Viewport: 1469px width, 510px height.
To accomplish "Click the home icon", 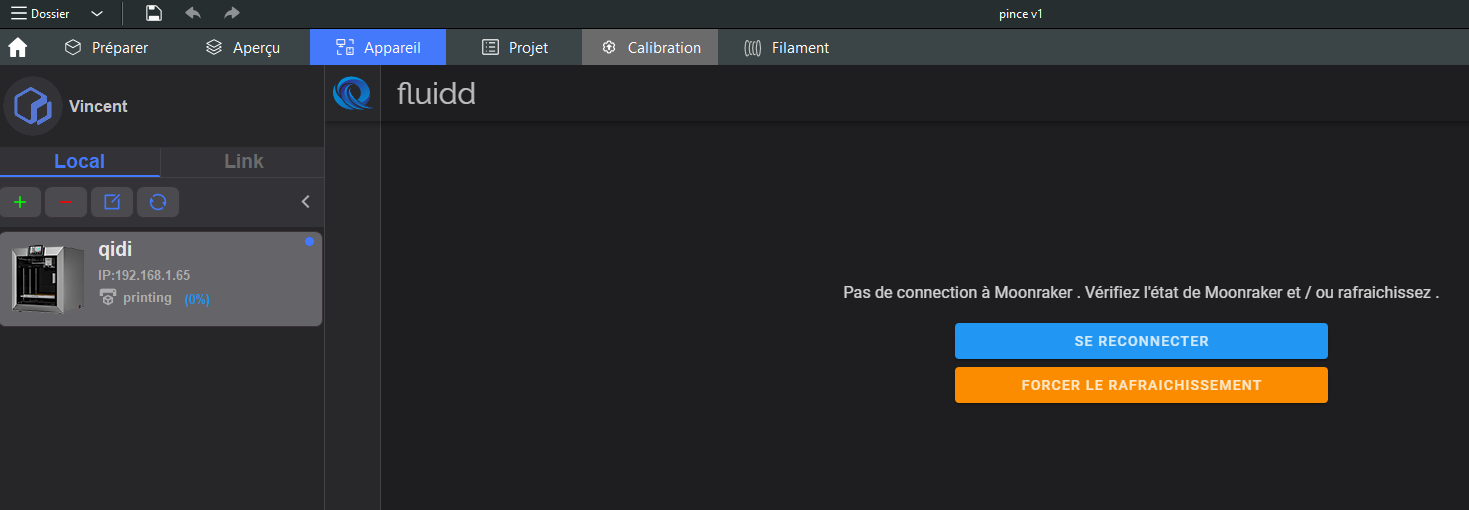I will 17,47.
